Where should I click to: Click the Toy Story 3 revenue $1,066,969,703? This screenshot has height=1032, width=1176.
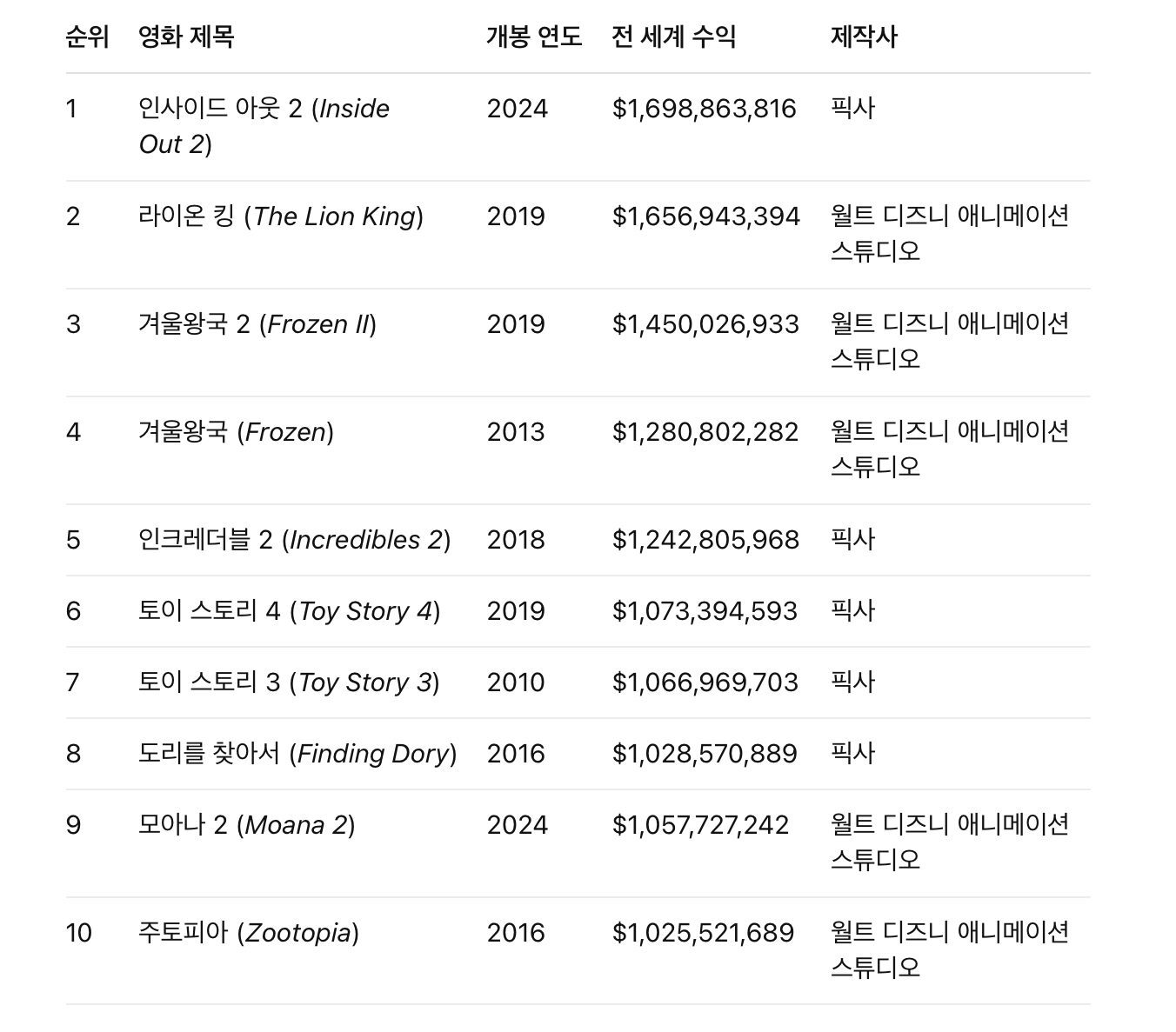tap(705, 682)
